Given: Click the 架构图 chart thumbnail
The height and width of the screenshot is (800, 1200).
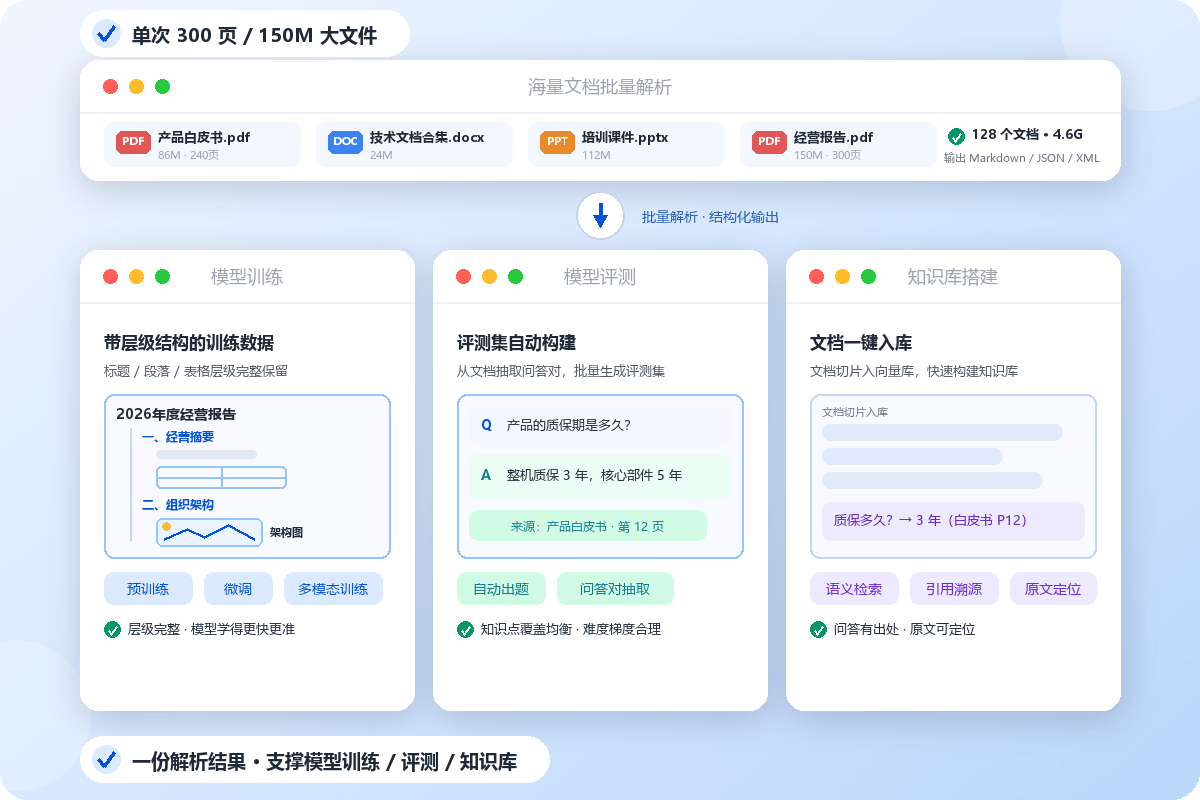Looking at the screenshot, I should [x=209, y=532].
